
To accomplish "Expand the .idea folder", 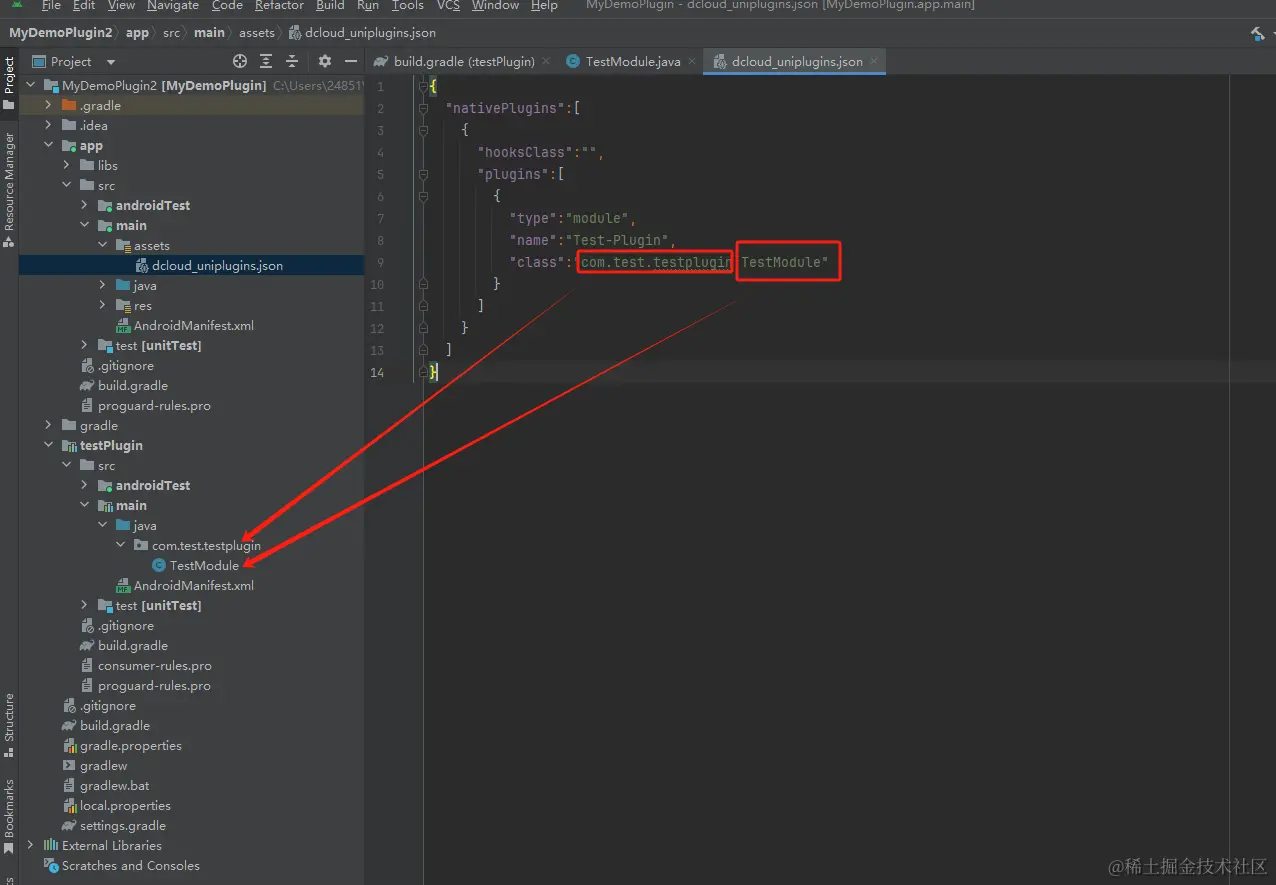I will point(49,125).
